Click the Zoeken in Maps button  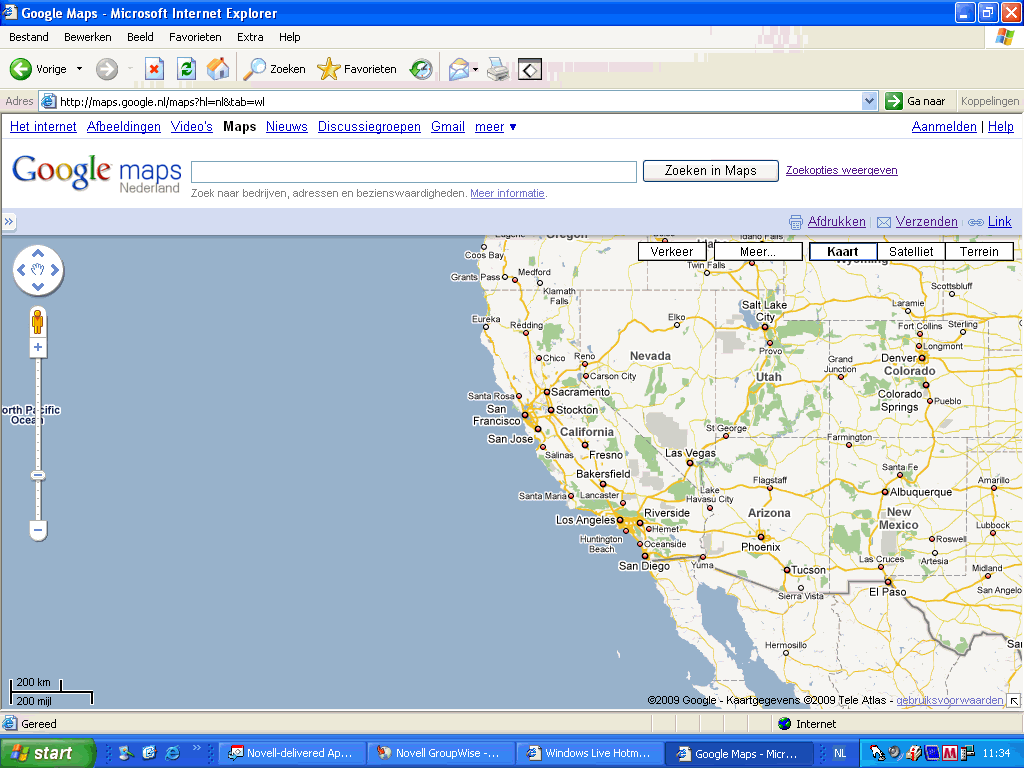tap(711, 170)
